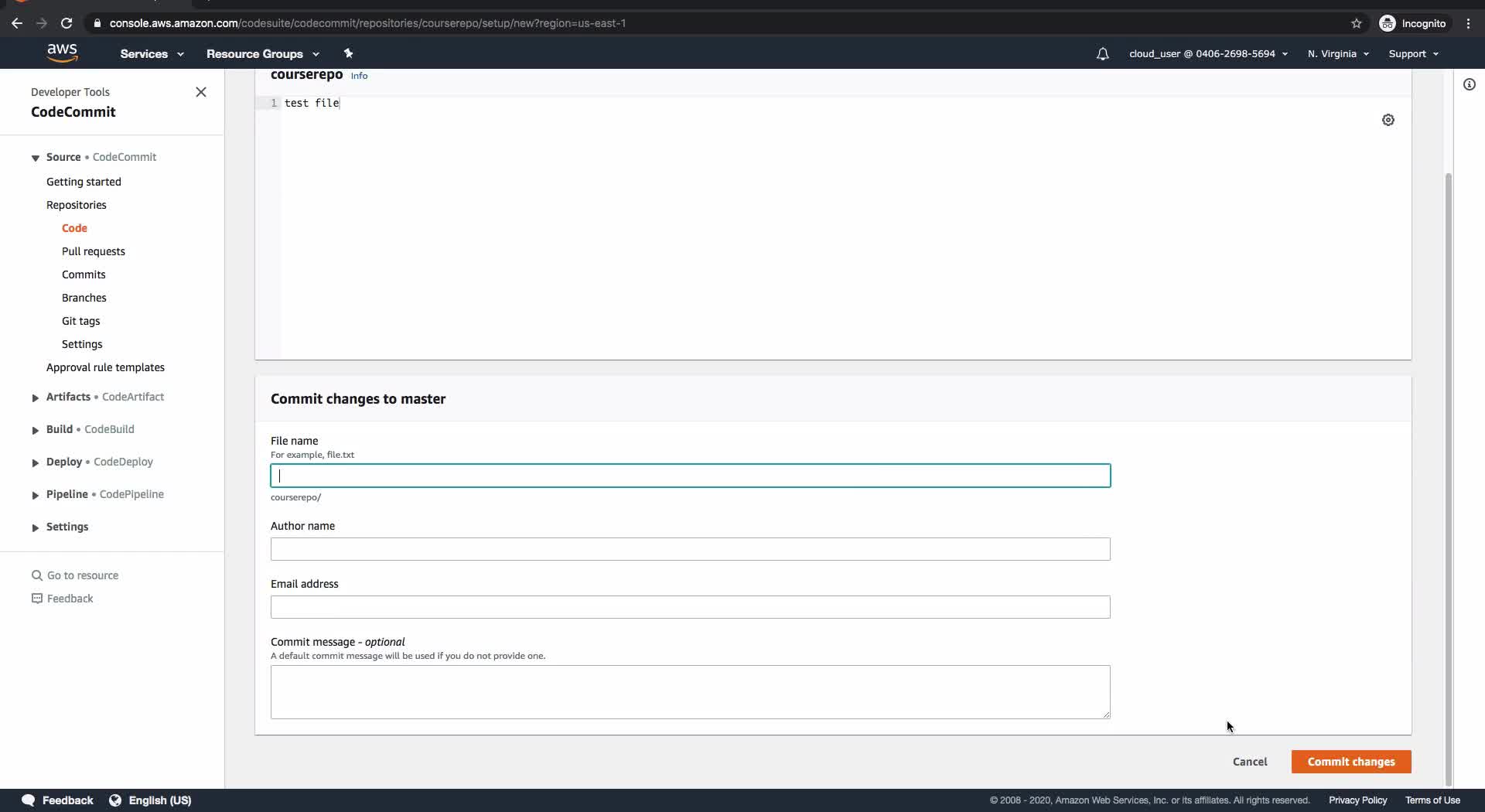
Task: Click the page vertical scrollbar
Action: coord(1449,478)
